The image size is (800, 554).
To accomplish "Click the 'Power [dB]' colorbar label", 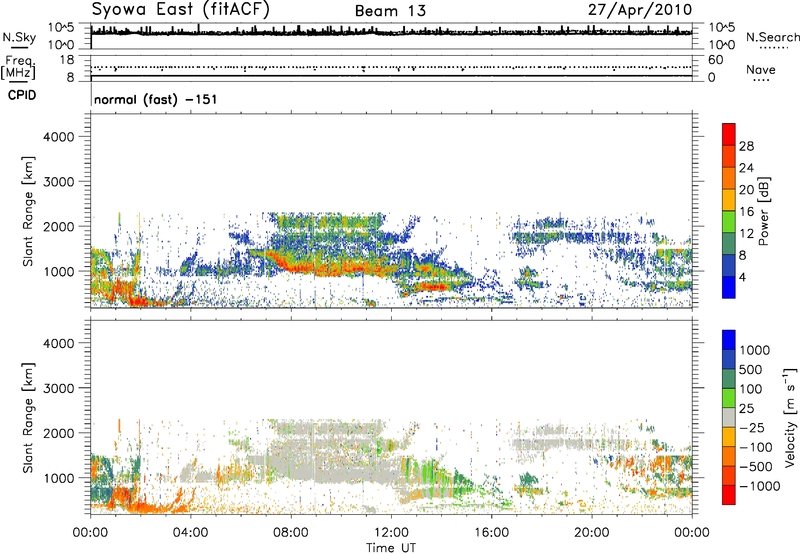I will [x=763, y=211].
